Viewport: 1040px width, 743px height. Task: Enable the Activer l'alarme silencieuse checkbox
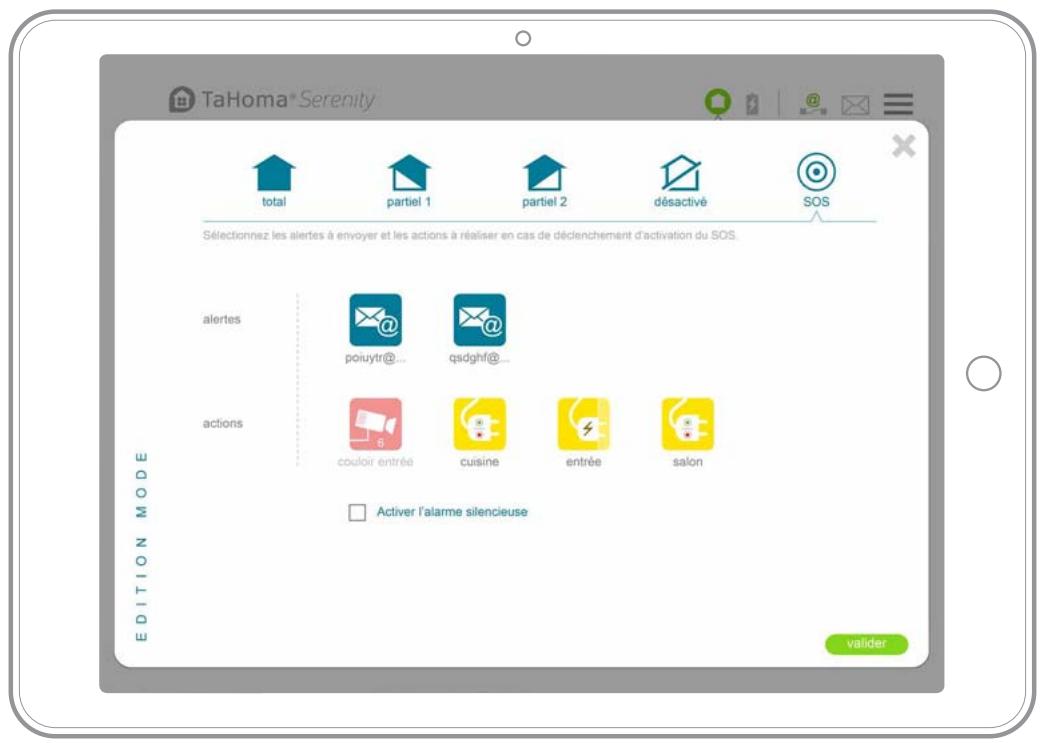point(357,512)
